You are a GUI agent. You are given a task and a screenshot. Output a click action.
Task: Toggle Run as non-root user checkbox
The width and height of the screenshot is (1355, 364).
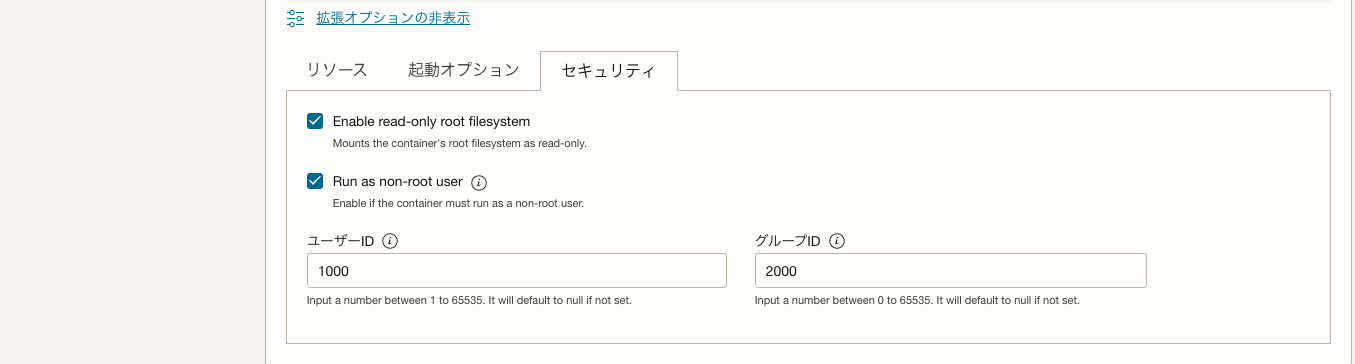tap(315, 181)
